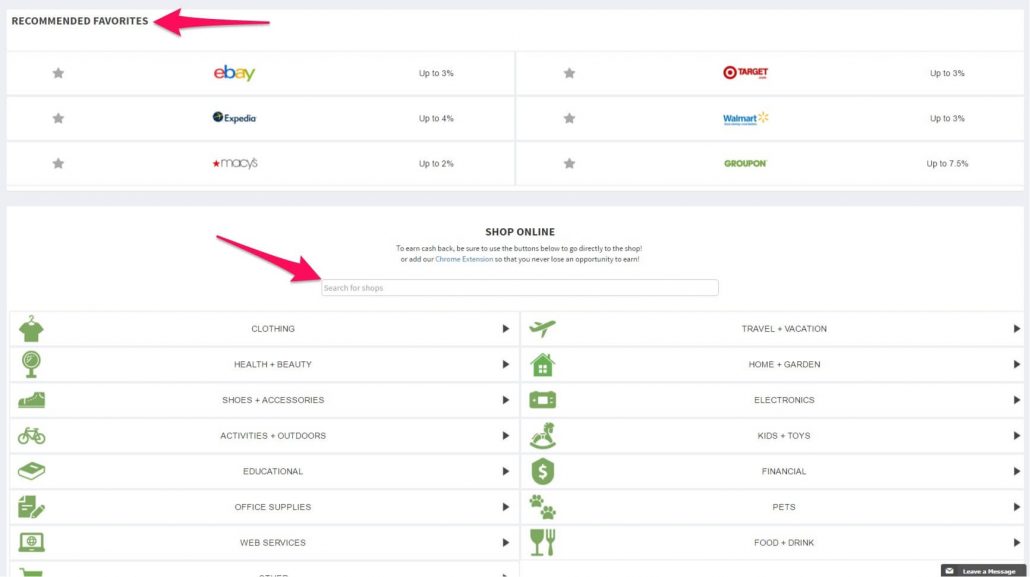
Task: Click the house Home + Garden icon
Action: click(542, 364)
